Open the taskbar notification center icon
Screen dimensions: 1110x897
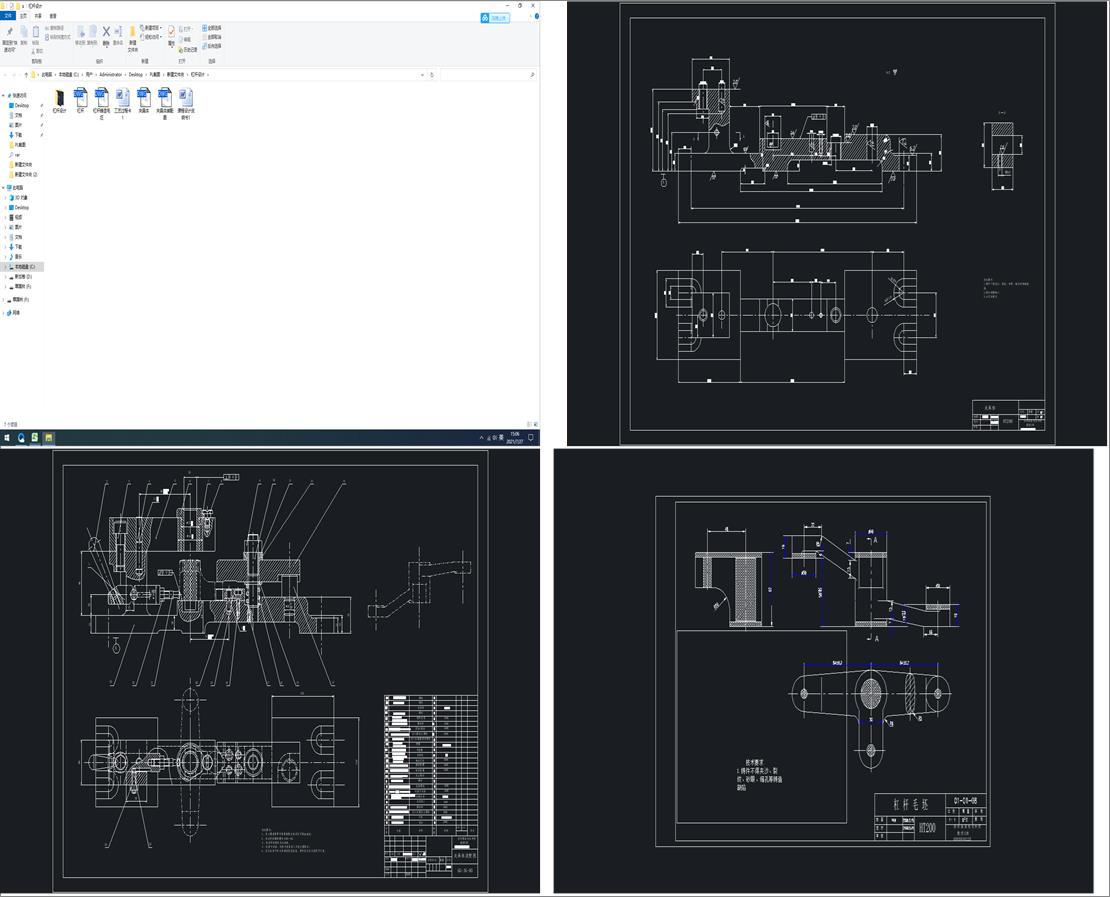531,438
